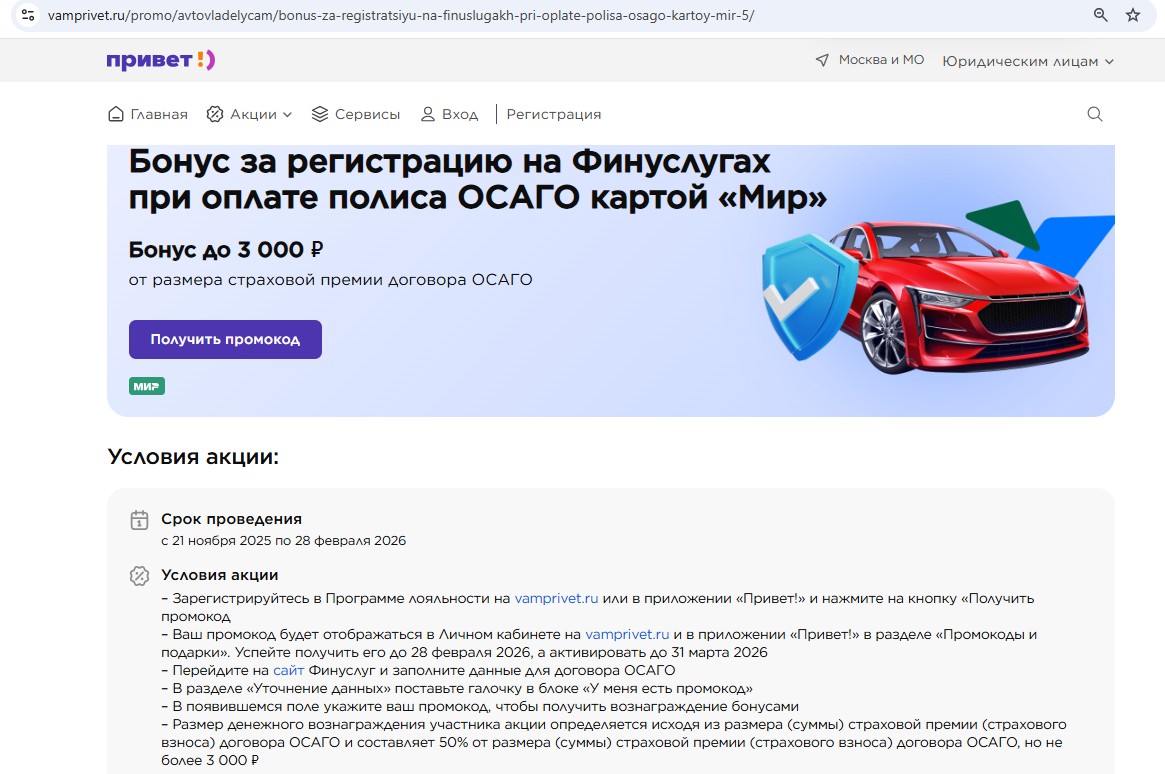This screenshot has height=774, width=1165.
Task: Expand the Акции dropdown menu
Action: [250, 114]
